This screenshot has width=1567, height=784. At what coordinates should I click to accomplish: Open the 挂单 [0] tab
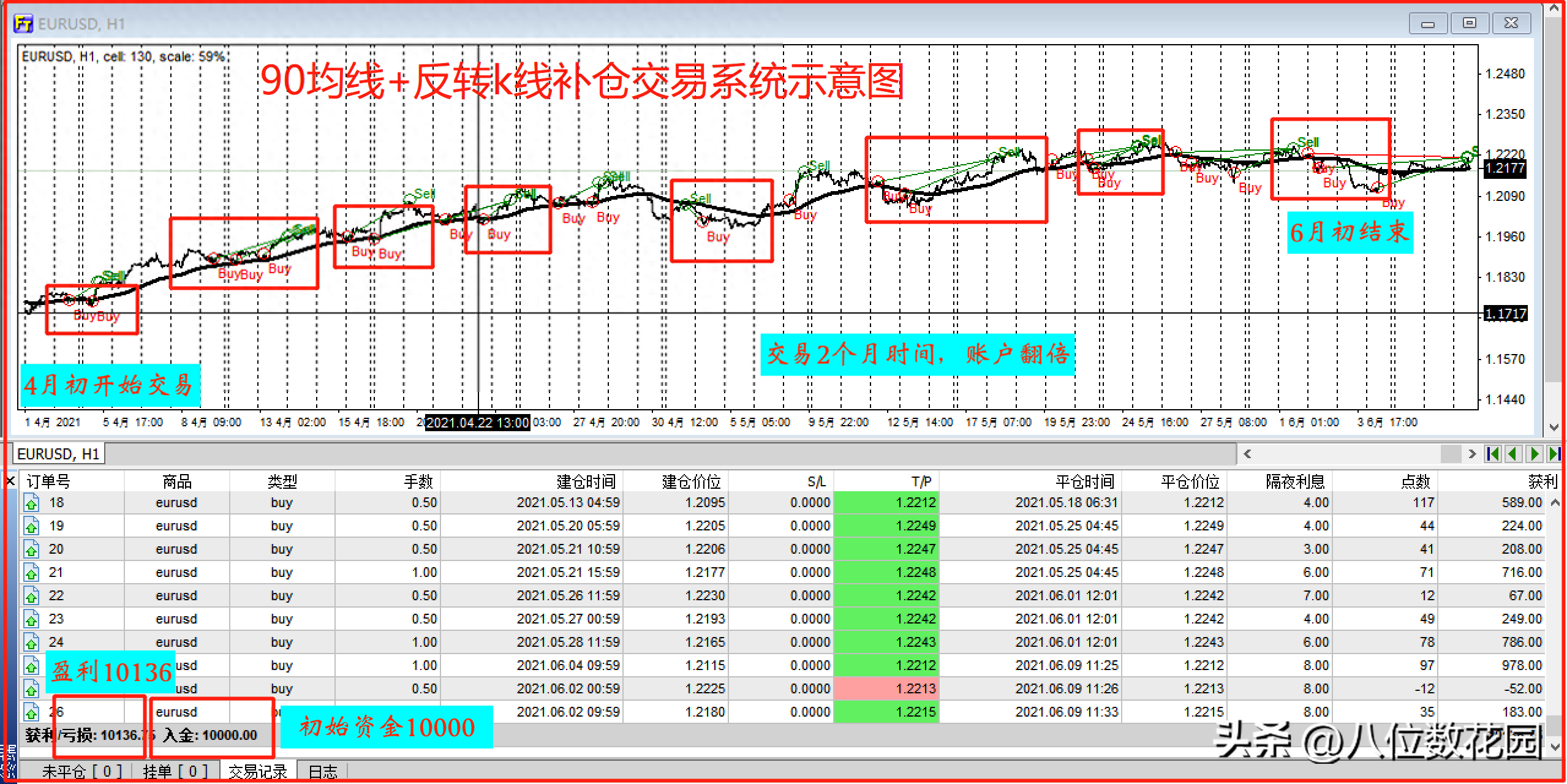(x=175, y=771)
